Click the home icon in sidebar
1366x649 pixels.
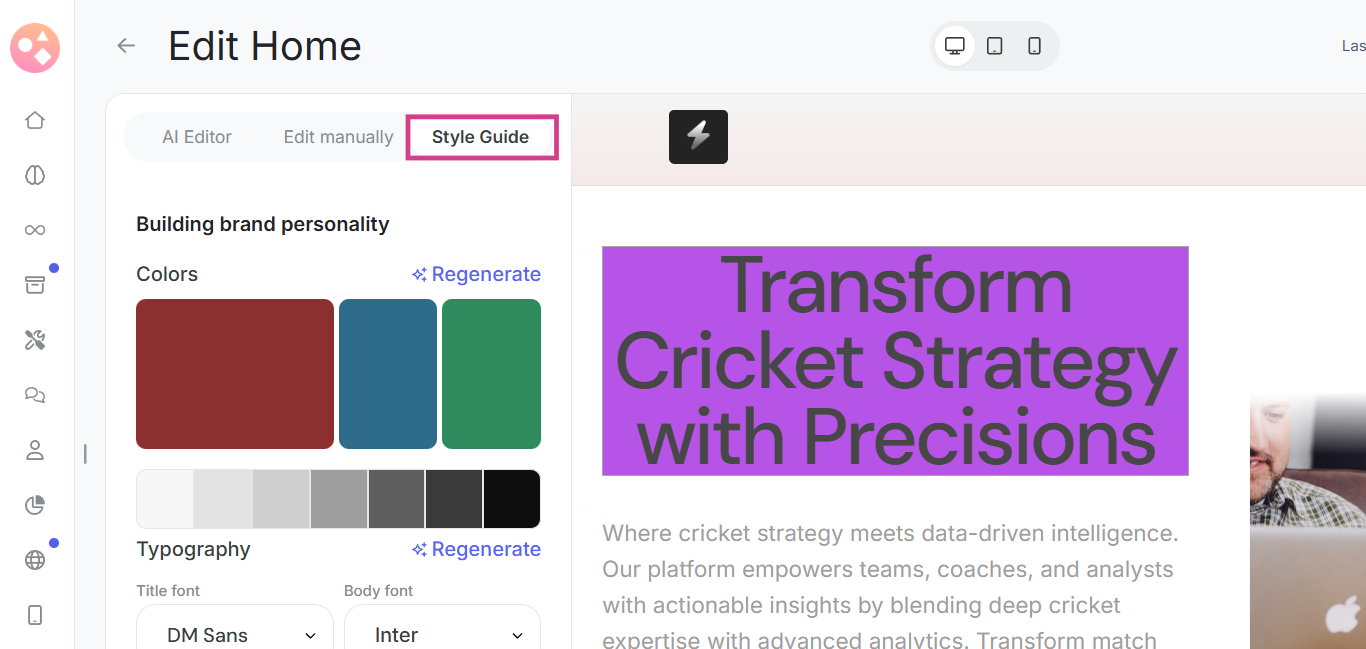pos(35,120)
